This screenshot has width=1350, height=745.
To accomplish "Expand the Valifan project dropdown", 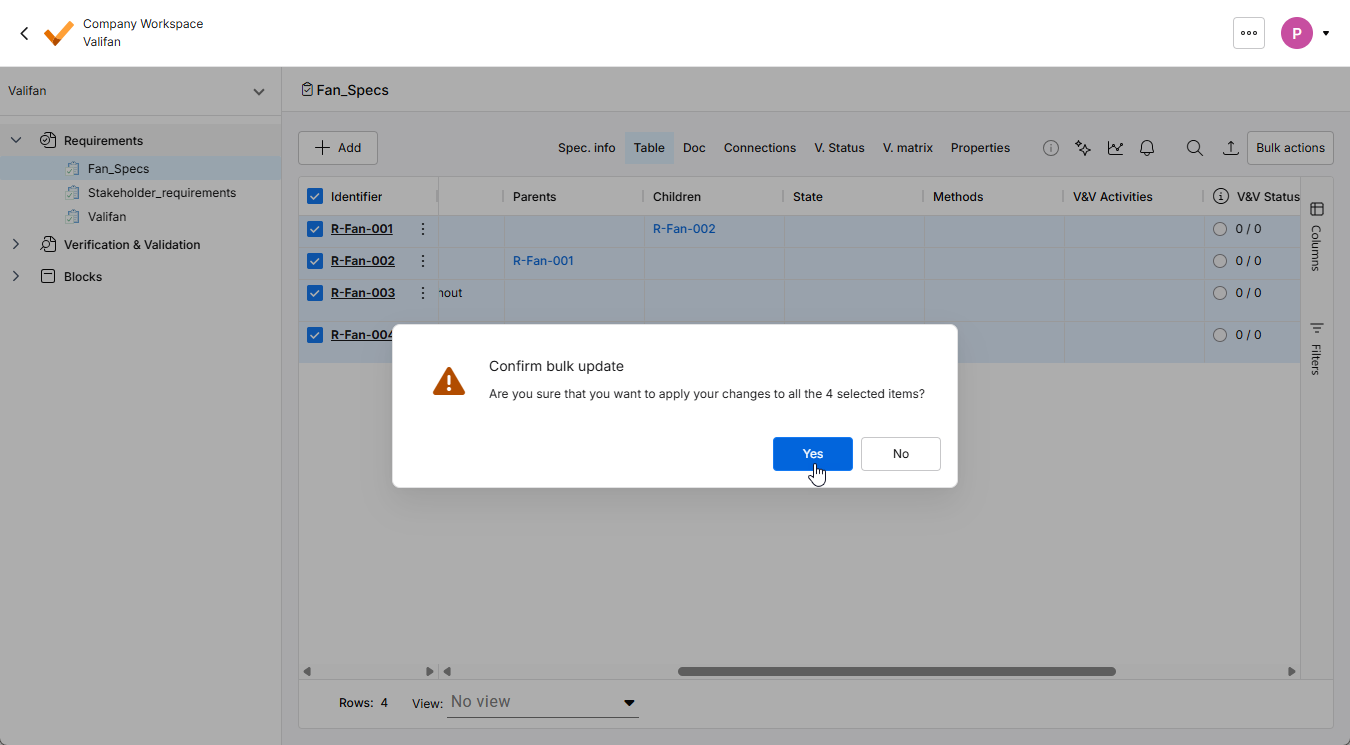I will tap(258, 92).
